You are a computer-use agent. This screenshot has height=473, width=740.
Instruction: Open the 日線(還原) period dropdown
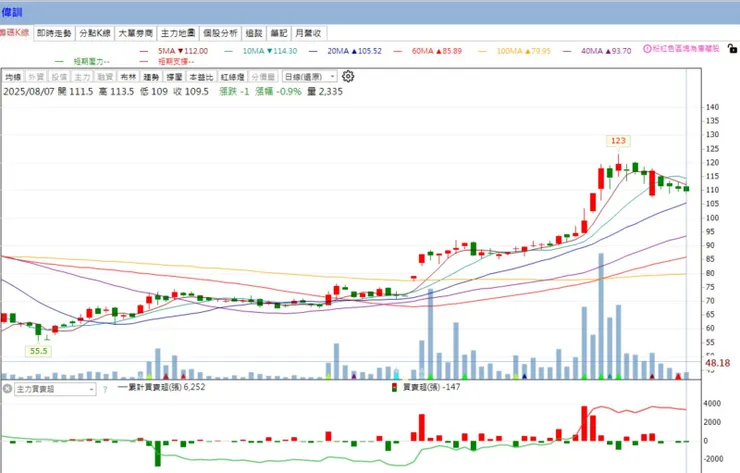pyautogui.click(x=310, y=76)
